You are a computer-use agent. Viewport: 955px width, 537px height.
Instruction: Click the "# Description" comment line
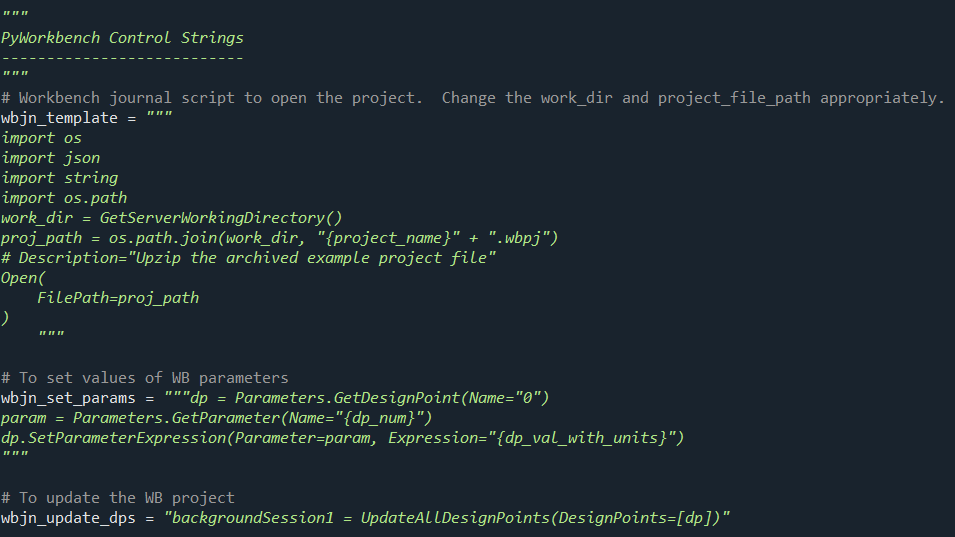point(249,258)
